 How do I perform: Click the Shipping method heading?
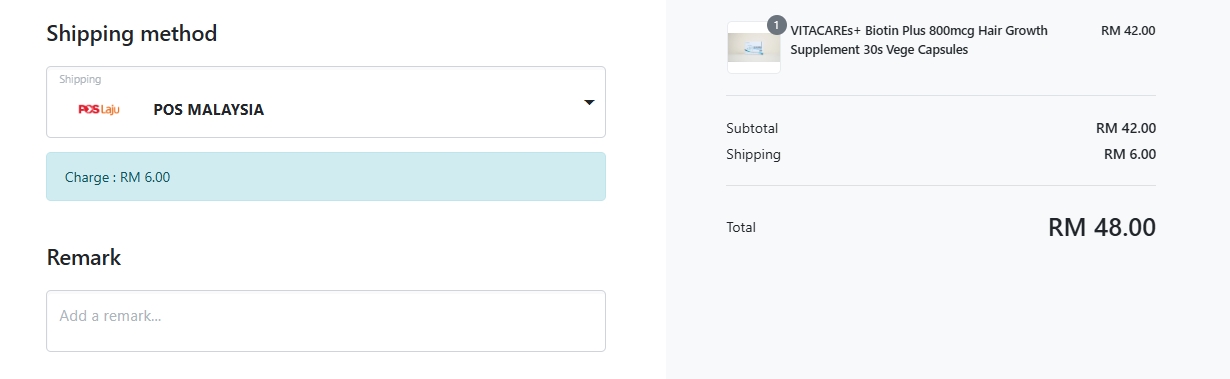[132, 33]
